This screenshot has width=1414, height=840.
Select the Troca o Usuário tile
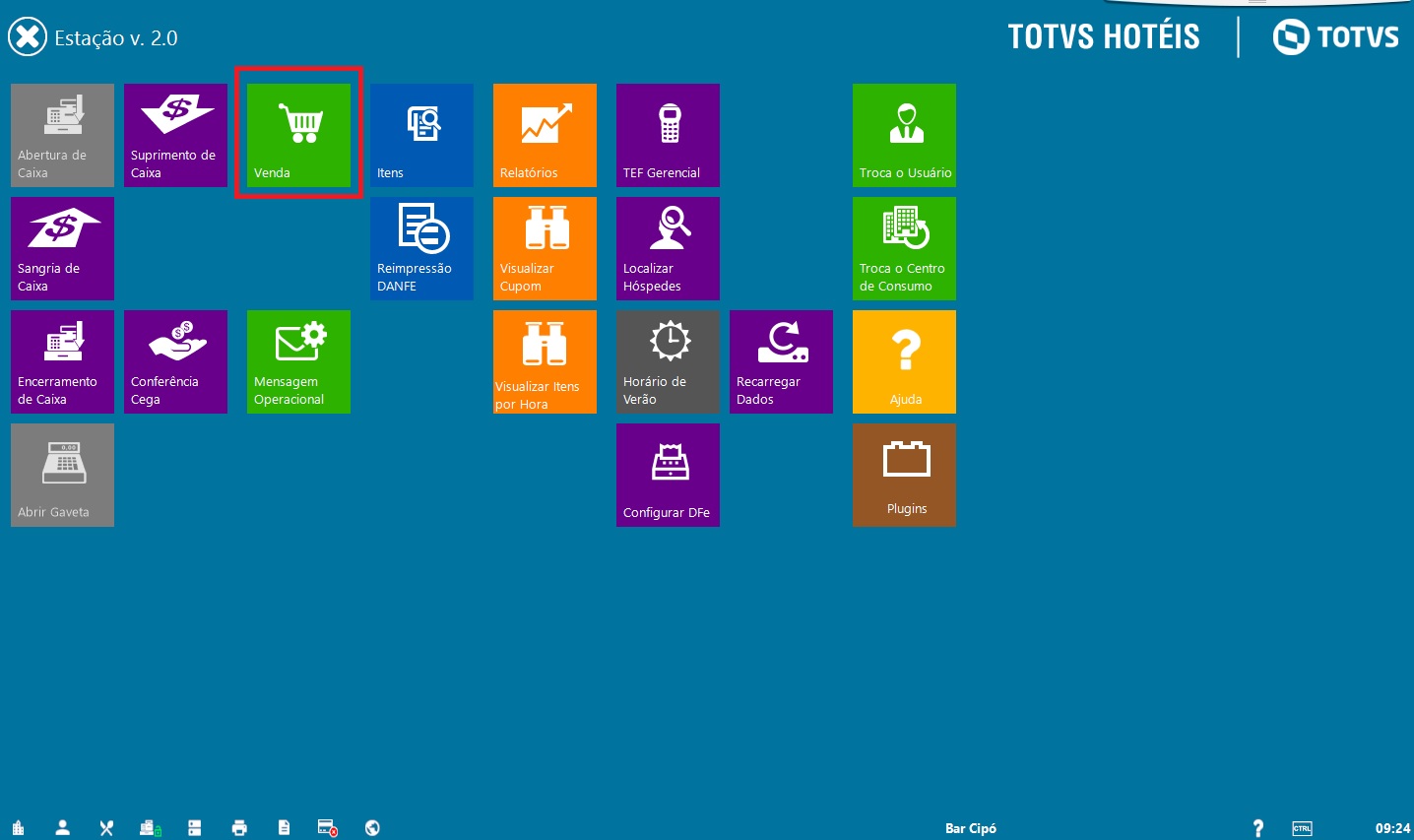(x=904, y=135)
